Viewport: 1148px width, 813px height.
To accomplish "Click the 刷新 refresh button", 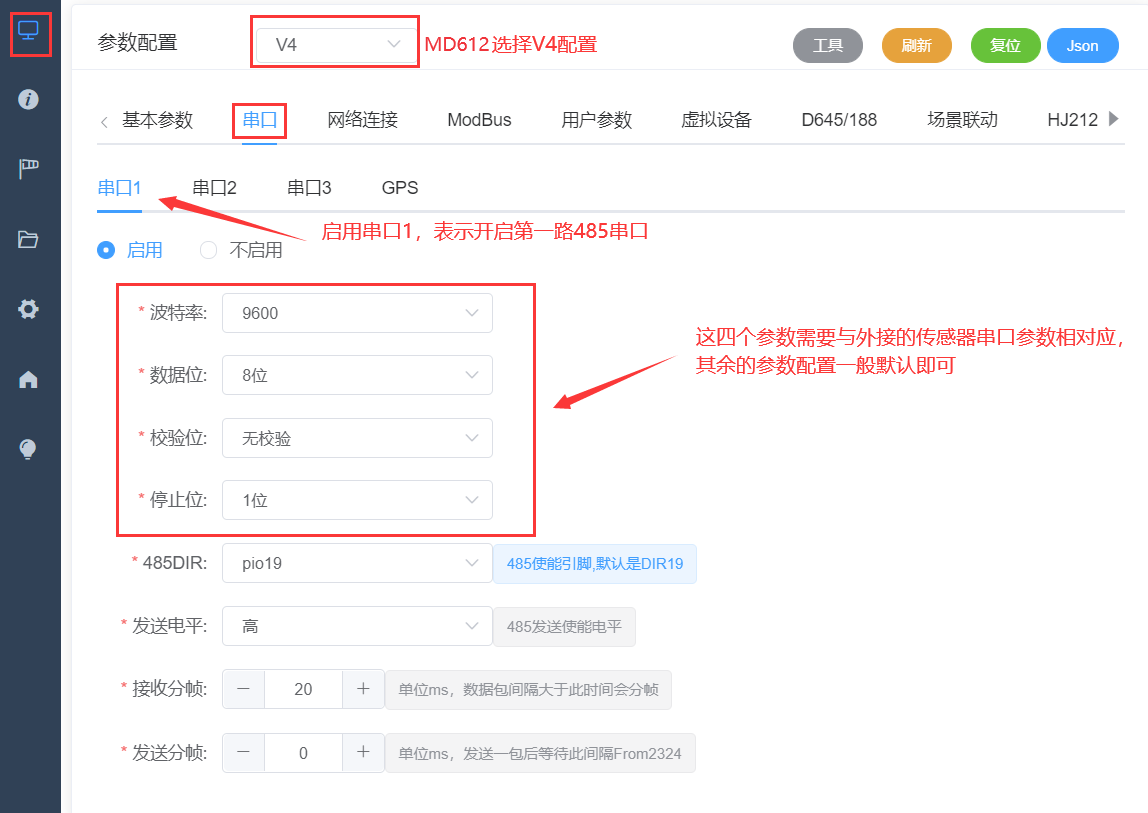I will [x=916, y=45].
